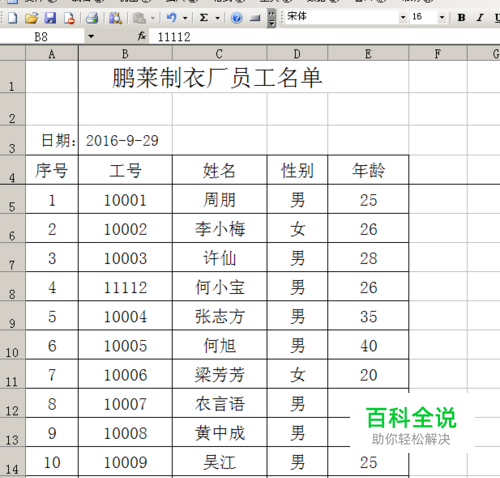Expand the AutoSum functions arrow
The height and width of the screenshot is (478, 500).
point(217,18)
